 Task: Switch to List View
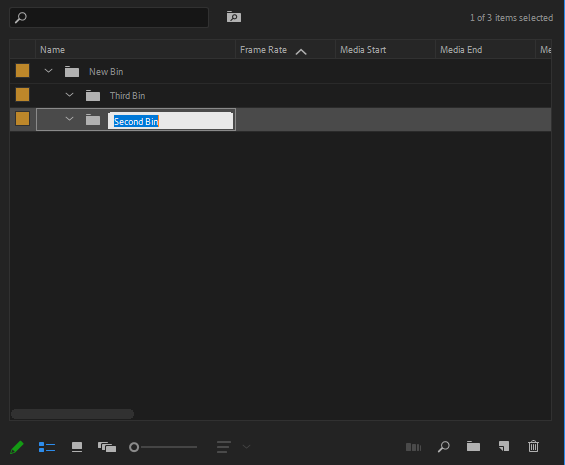click(x=47, y=447)
